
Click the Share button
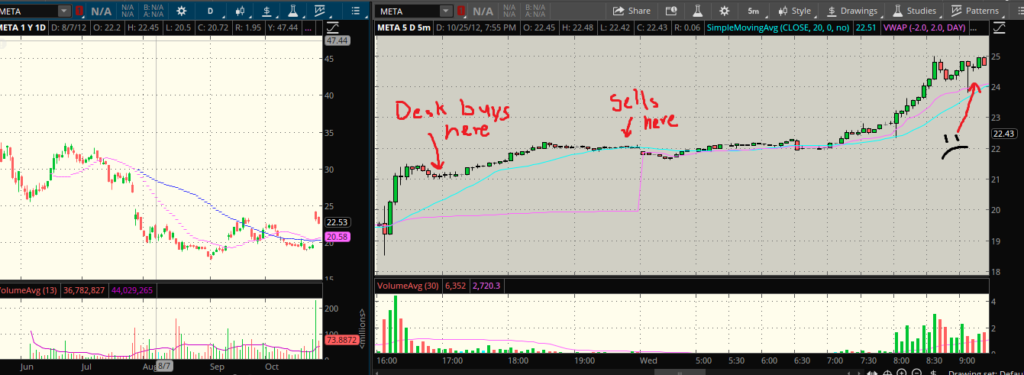[632, 10]
